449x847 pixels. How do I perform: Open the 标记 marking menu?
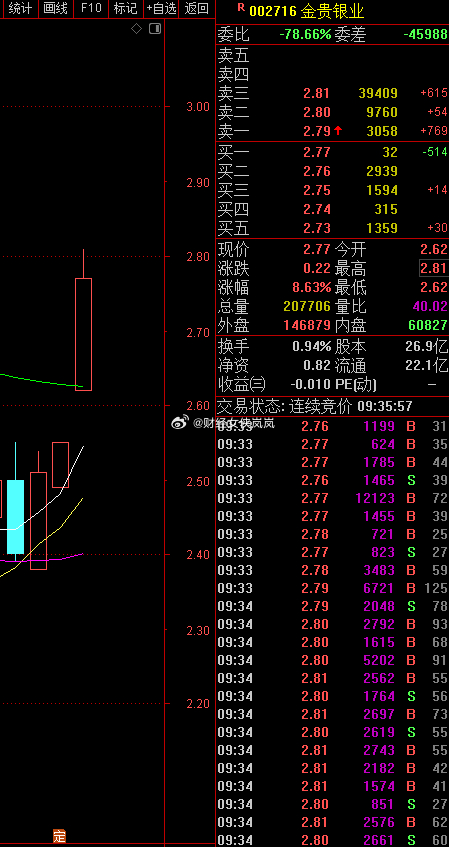[x=125, y=8]
